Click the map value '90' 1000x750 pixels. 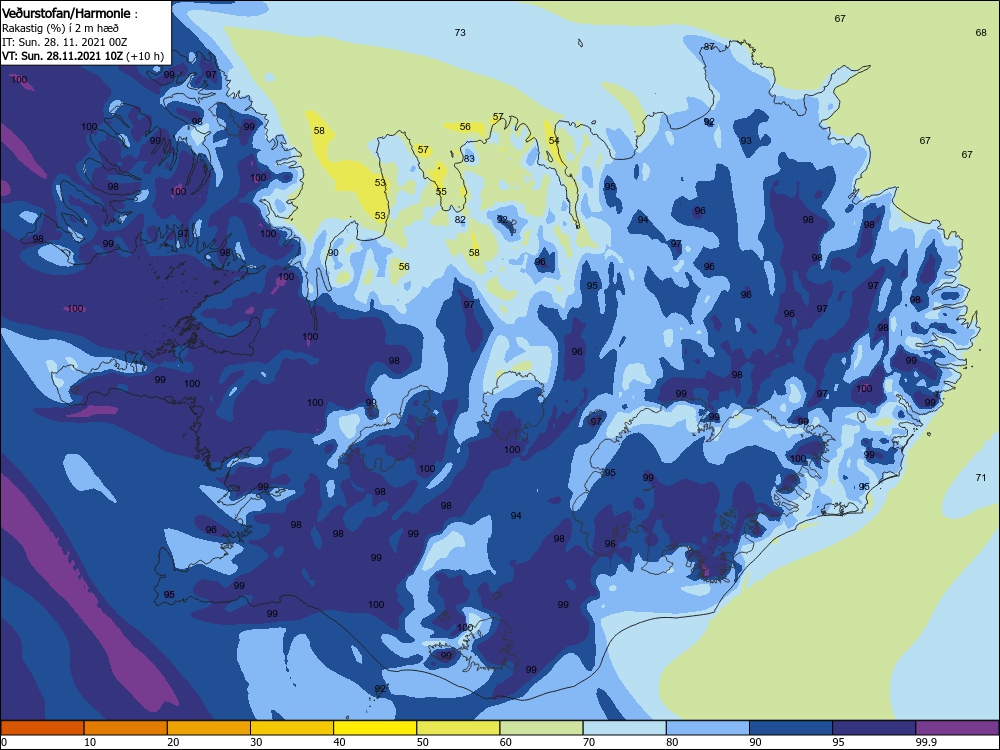333,253
